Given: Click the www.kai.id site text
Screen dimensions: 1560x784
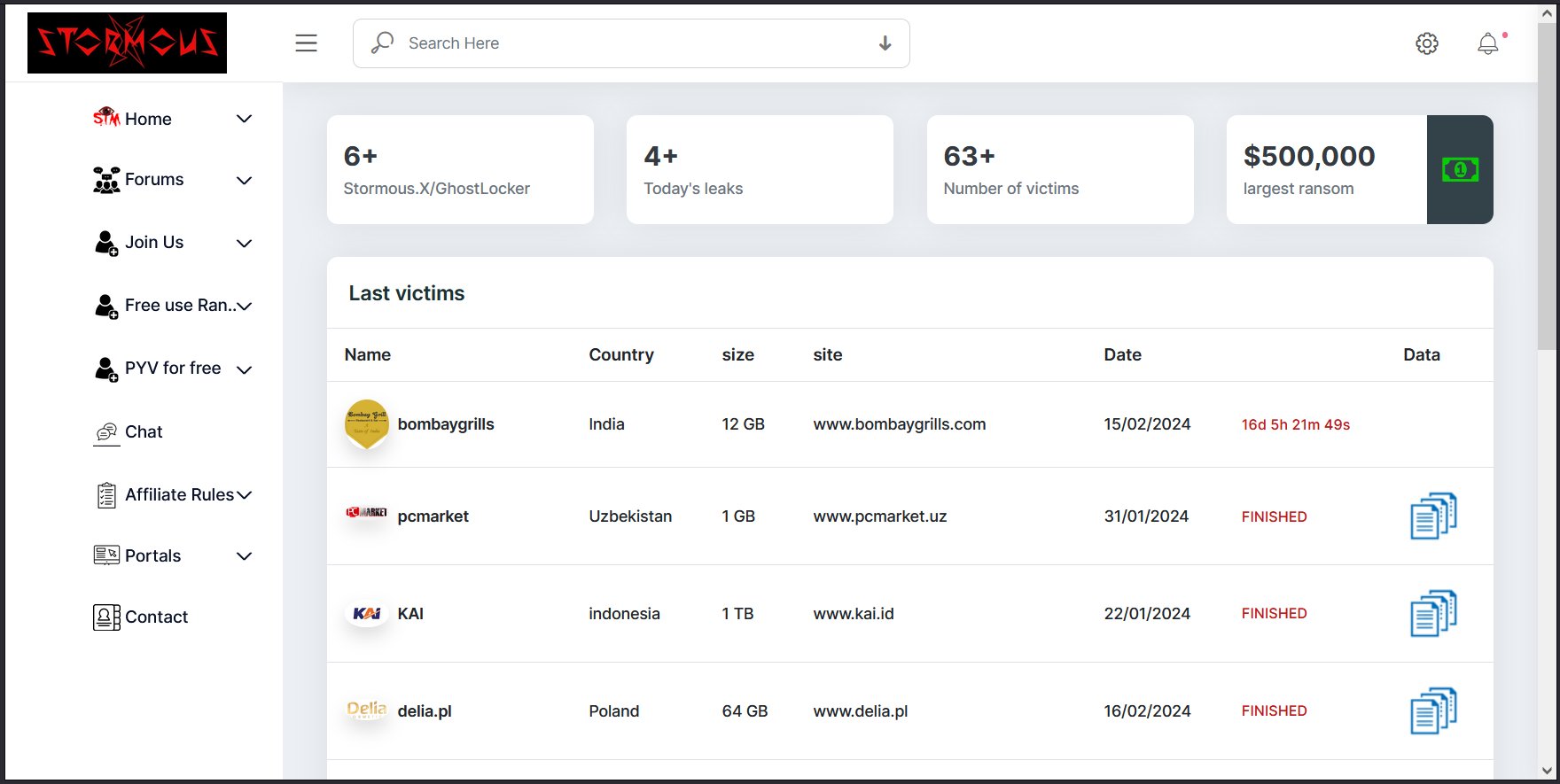Looking at the screenshot, I should [x=854, y=614].
